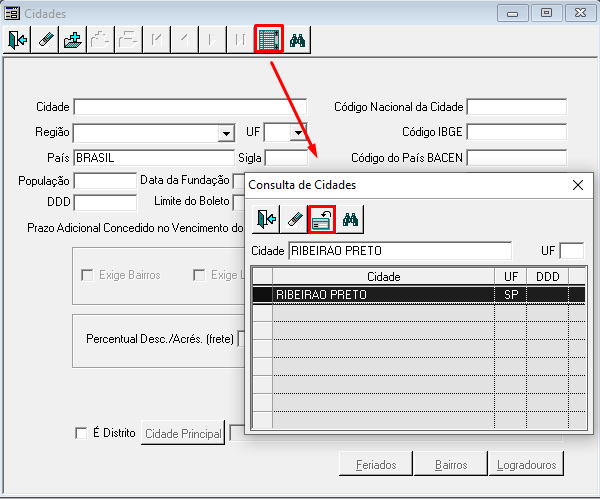This screenshot has width=600, height=499.
Task: Click the eraser icon in Consulta de Cidades
Action: click(x=294, y=219)
